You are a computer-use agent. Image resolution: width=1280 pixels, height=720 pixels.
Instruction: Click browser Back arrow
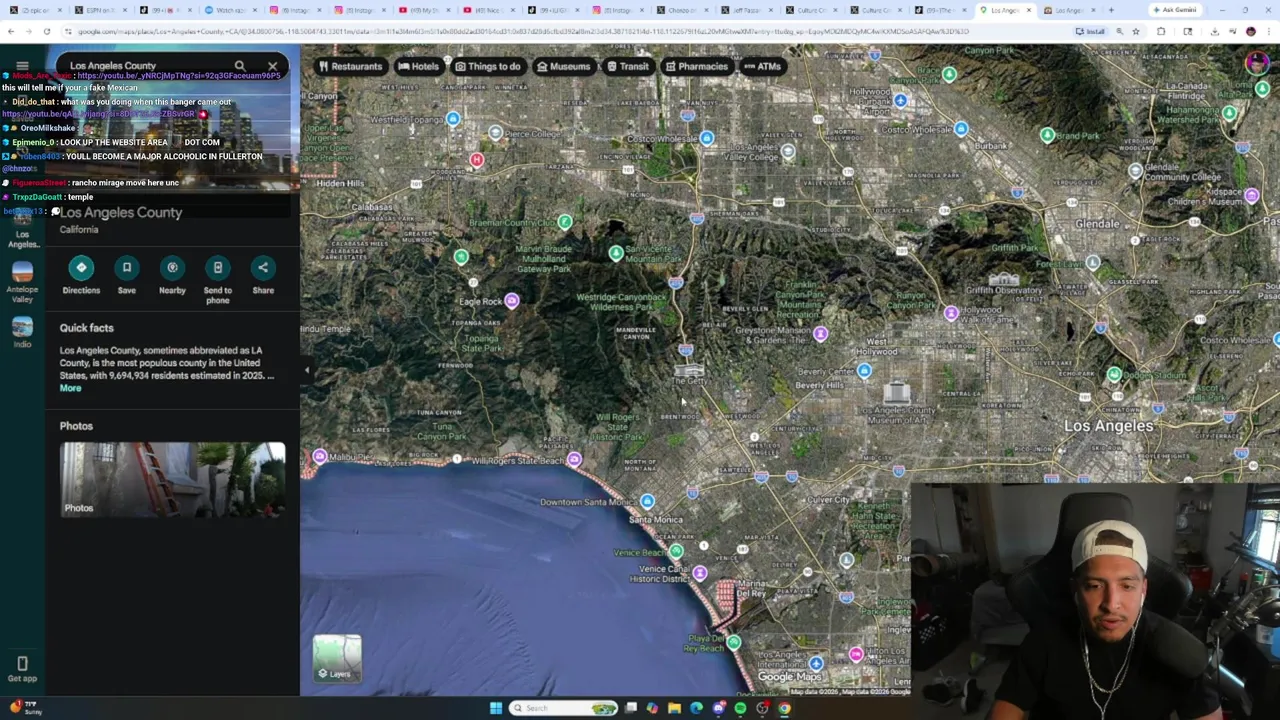coord(10,31)
